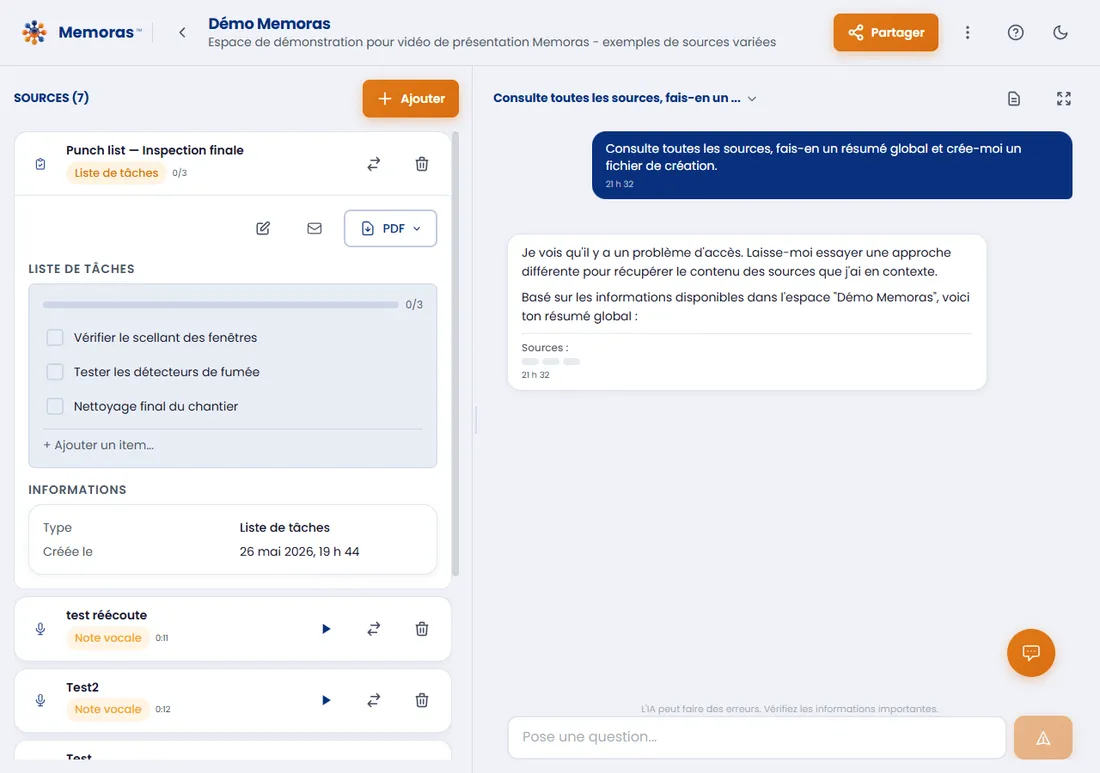Click the sources panel scrollbar
Image resolution: width=1100 pixels, height=773 pixels.
(x=455, y=354)
